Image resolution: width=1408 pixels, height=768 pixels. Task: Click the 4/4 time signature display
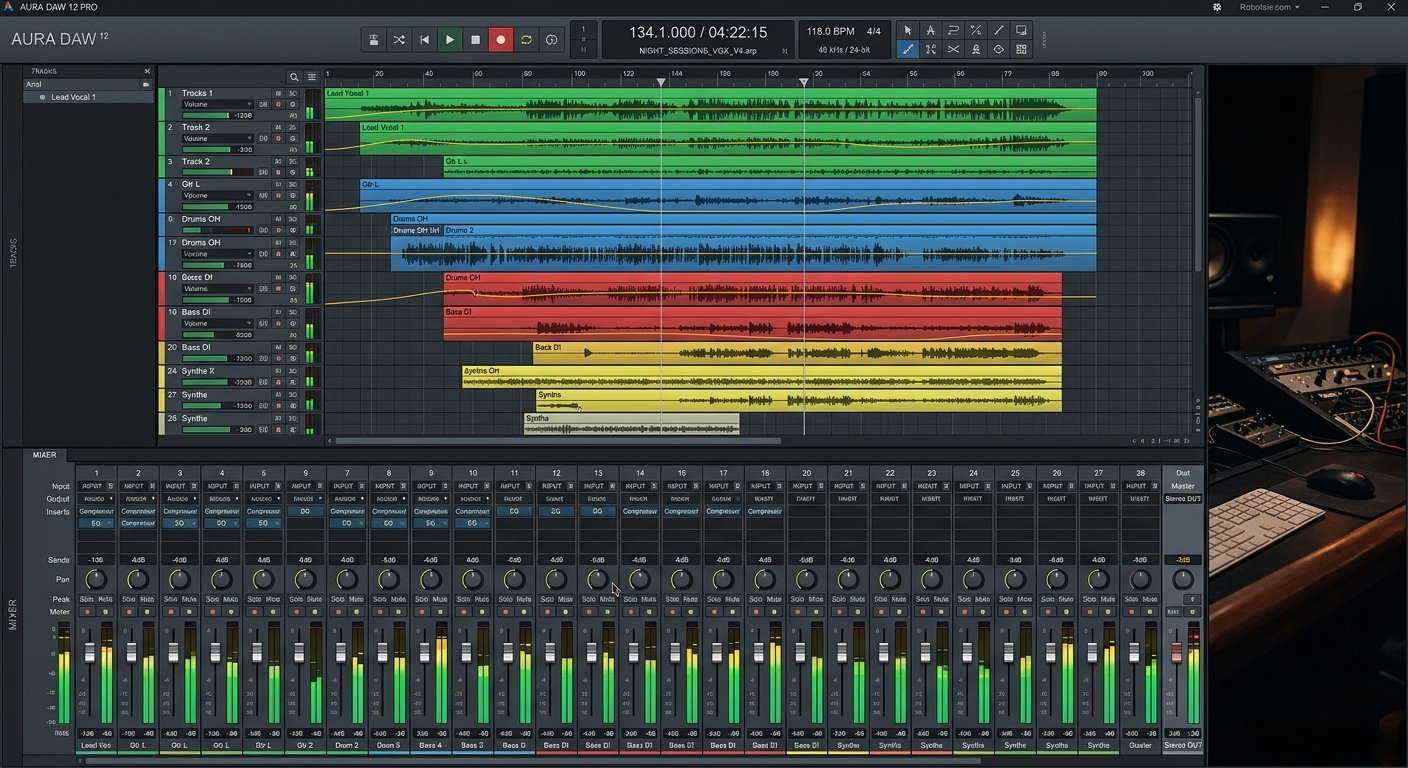(874, 32)
